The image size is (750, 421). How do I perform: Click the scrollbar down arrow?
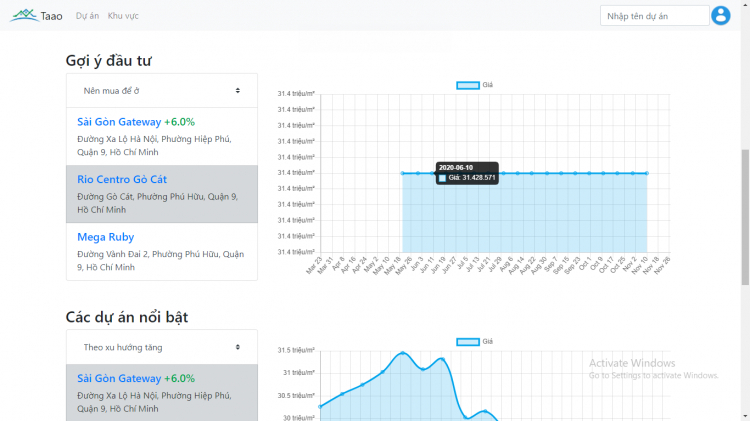click(745, 417)
